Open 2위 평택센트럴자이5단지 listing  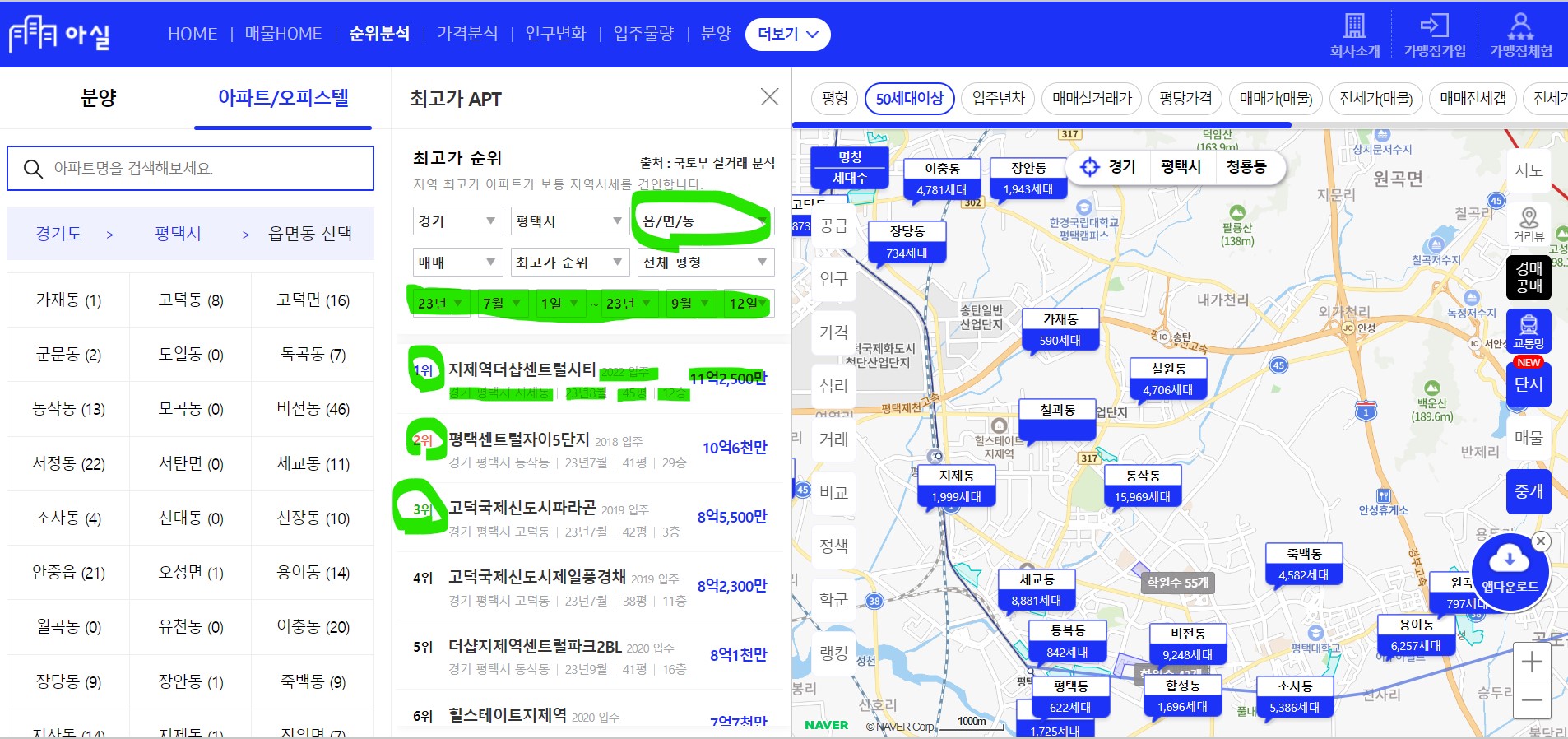pyautogui.click(x=590, y=449)
